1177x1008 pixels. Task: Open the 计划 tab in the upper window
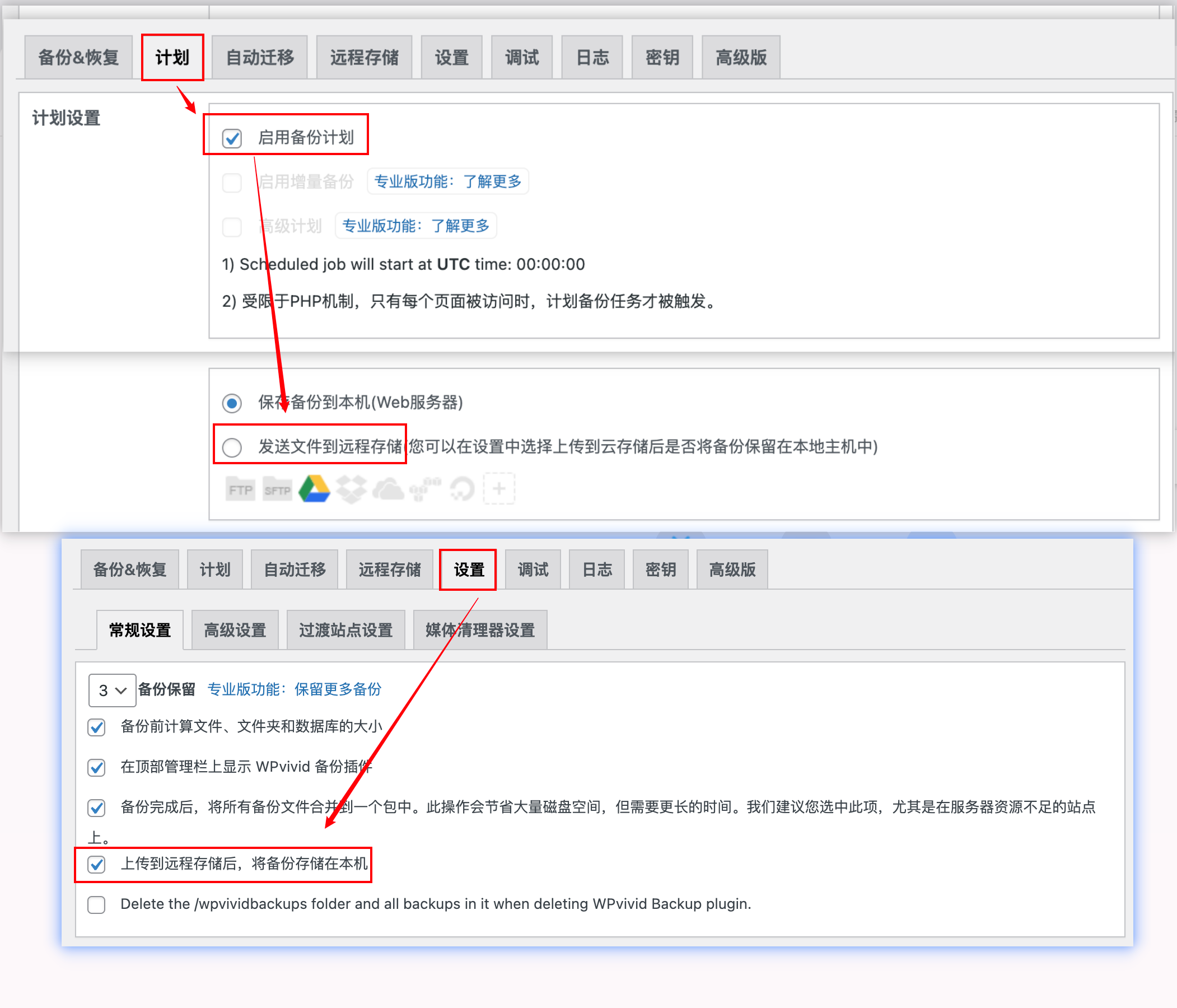point(172,57)
